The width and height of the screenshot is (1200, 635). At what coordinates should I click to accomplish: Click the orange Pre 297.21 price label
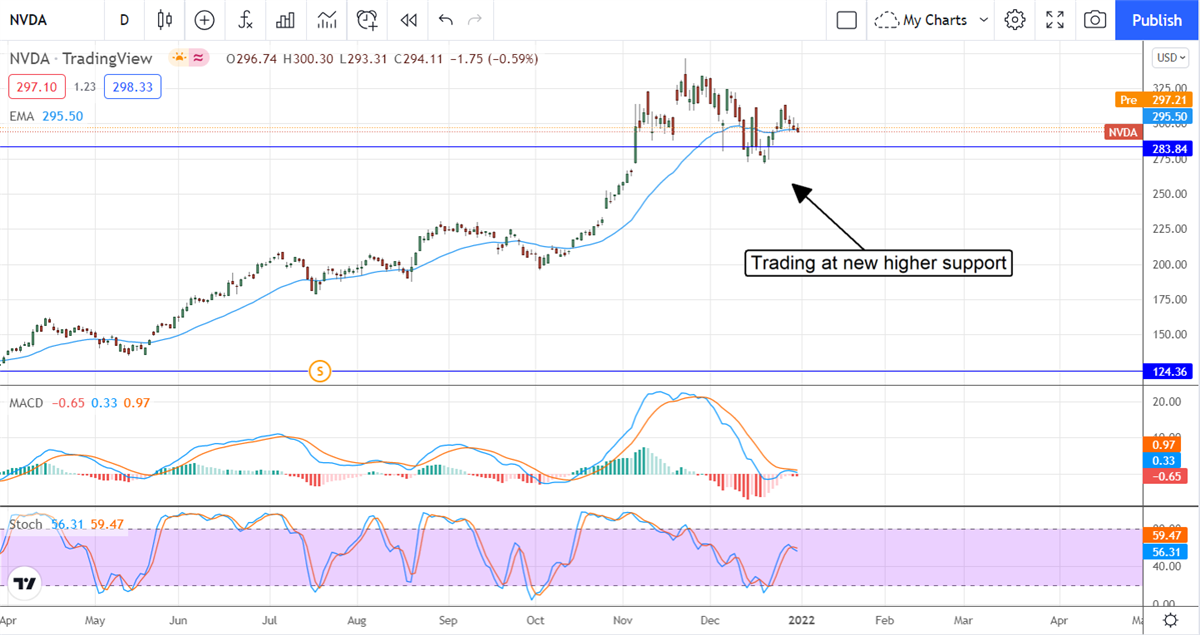coord(1152,100)
